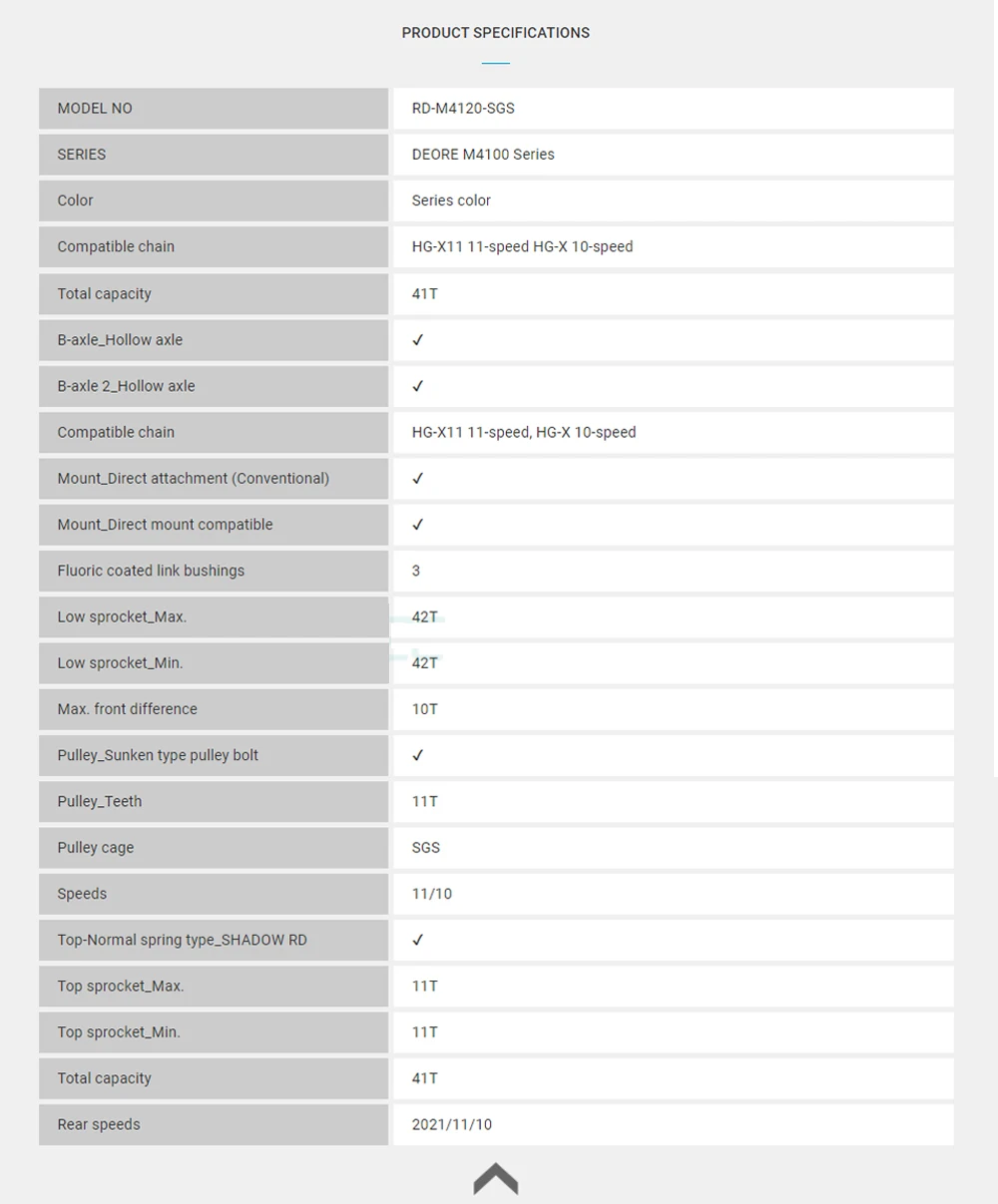Click the DEORE M4100 Series value
Viewport: 998px width, 1204px height.
(483, 155)
